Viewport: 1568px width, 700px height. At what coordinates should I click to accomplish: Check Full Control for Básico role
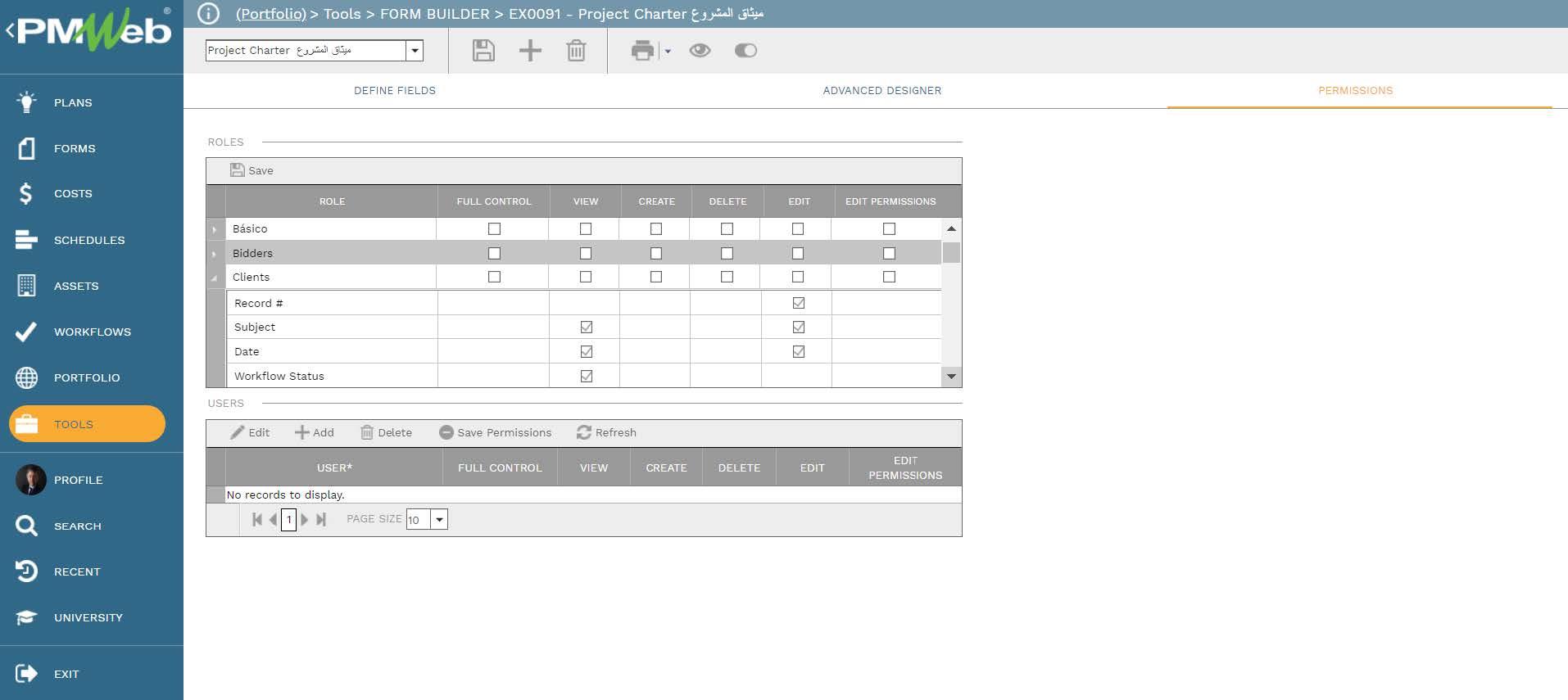click(x=494, y=229)
